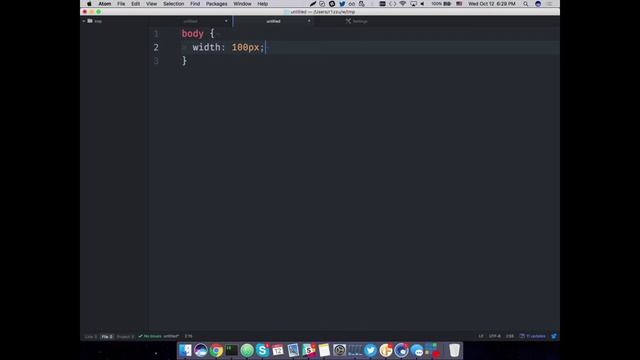Image resolution: width=640 pixels, height=360 pixels.
Task: Open Slack from the Dock
Action: click(x=309, y=350)
